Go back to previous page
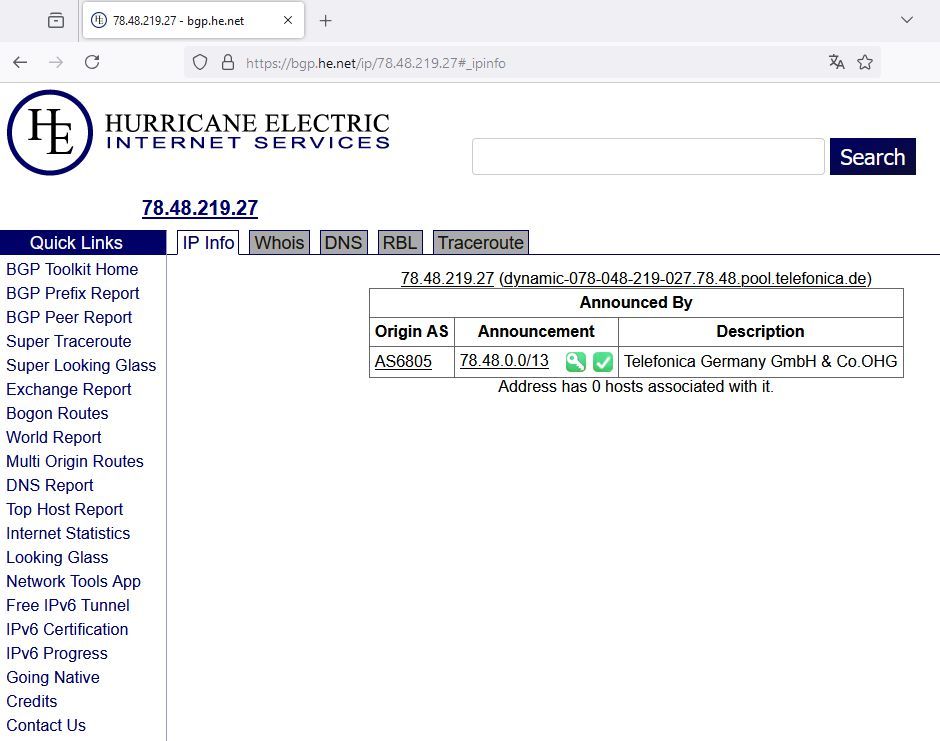Image resolution: width=940 pixels, height=741 pixels. coord(20,62)
